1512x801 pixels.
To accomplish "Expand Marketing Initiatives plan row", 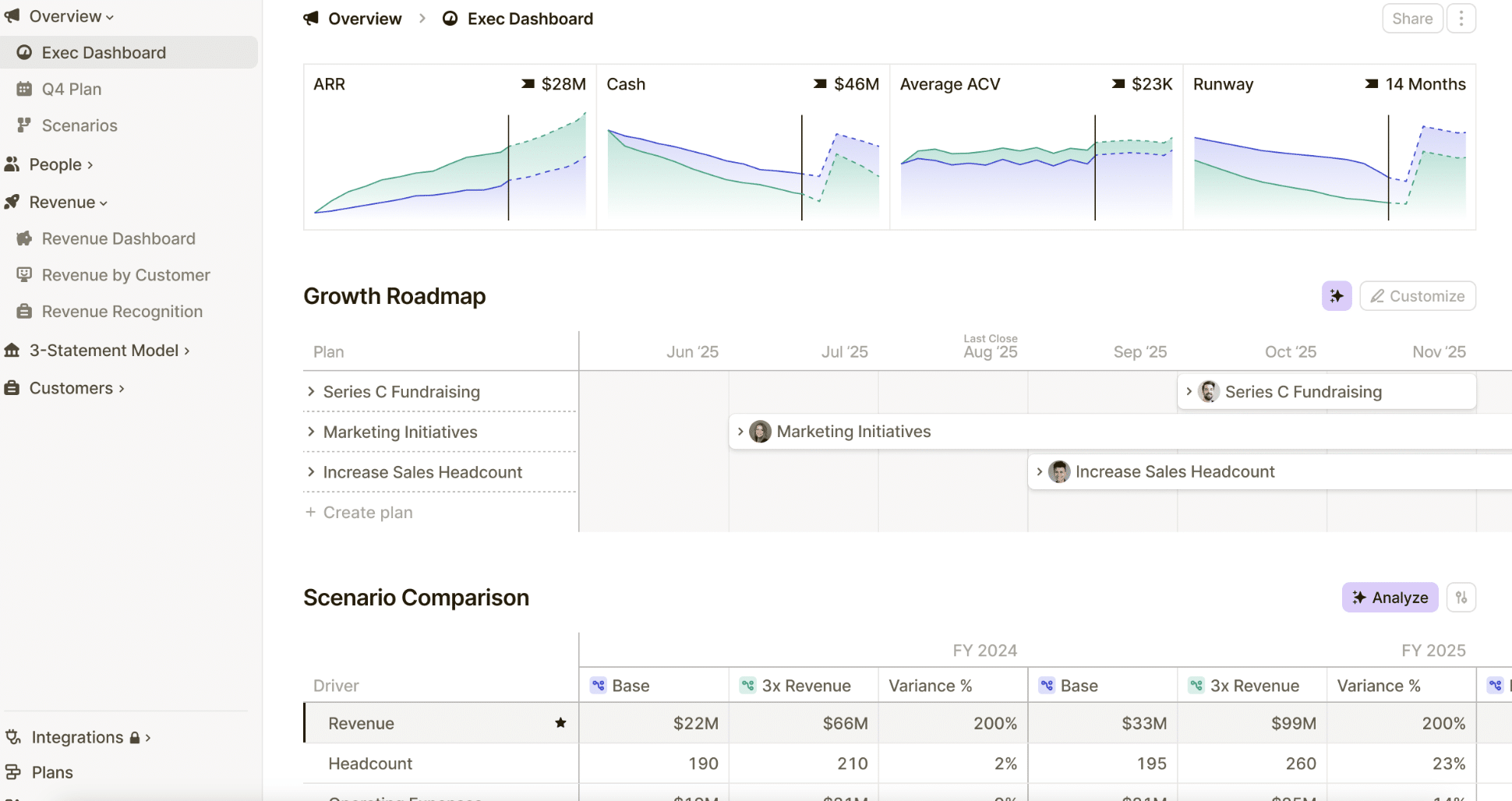I will [x=311, y=431].
